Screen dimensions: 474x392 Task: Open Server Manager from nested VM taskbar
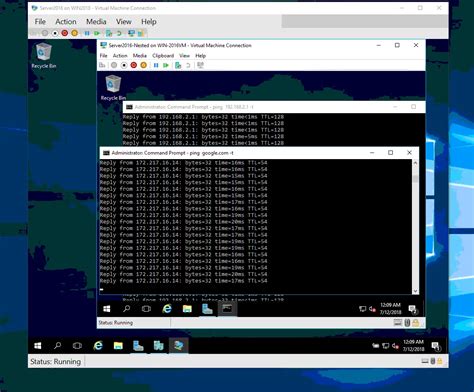[x=207, y=309]
